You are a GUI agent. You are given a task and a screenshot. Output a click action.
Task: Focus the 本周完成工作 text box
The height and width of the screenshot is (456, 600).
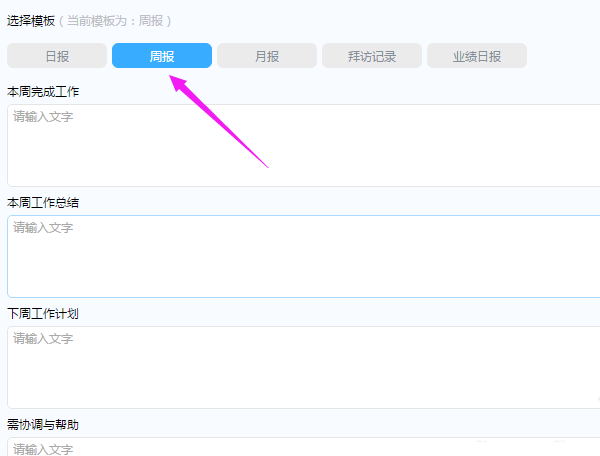(x=303, y=145)
